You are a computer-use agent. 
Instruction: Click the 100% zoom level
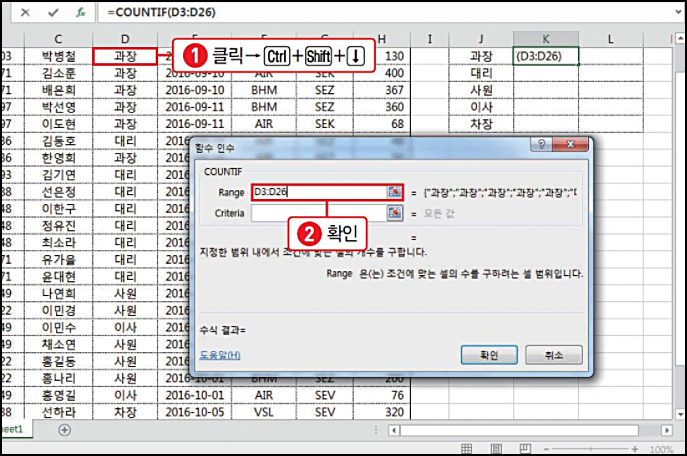click(x=661, y=449)
